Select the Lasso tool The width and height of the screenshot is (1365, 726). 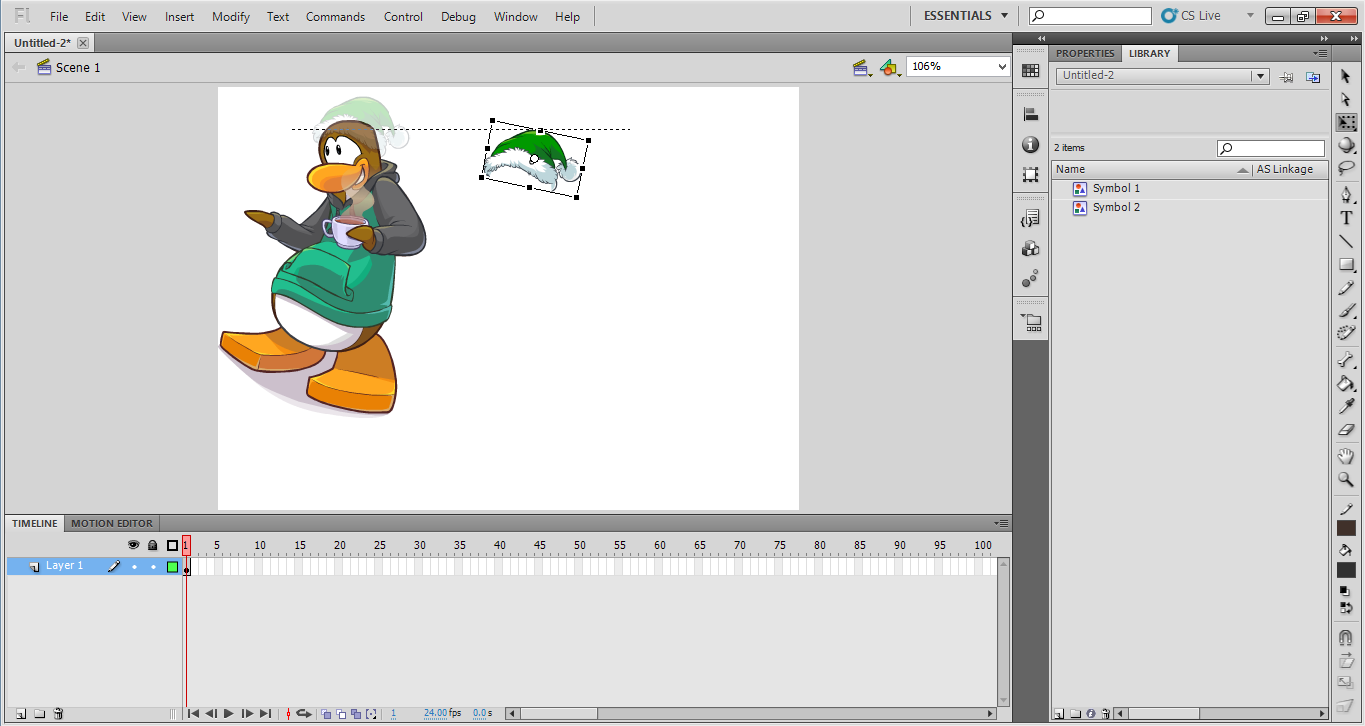coord(1346,169)
